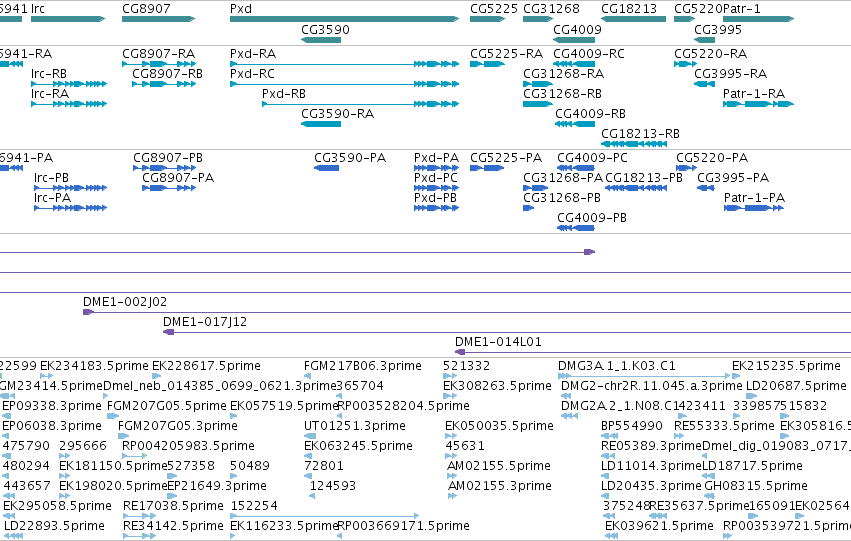Viewport: 851px width, 541px height.
Task: Select the EK215235.5prime label
Action: point(786,366)
